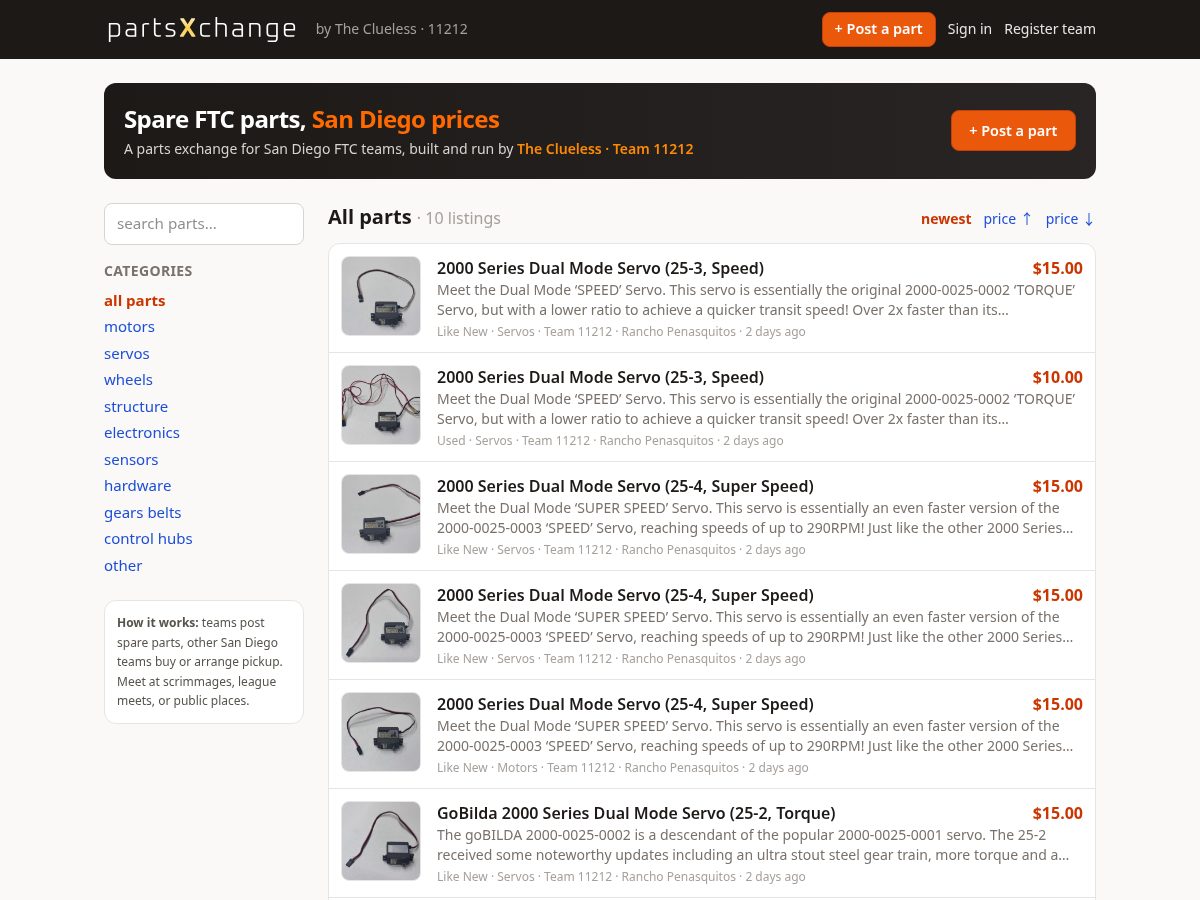This screenshot has height=900, width=1200.
Task: Filter by control hubs category
Action: coord(148,539)
